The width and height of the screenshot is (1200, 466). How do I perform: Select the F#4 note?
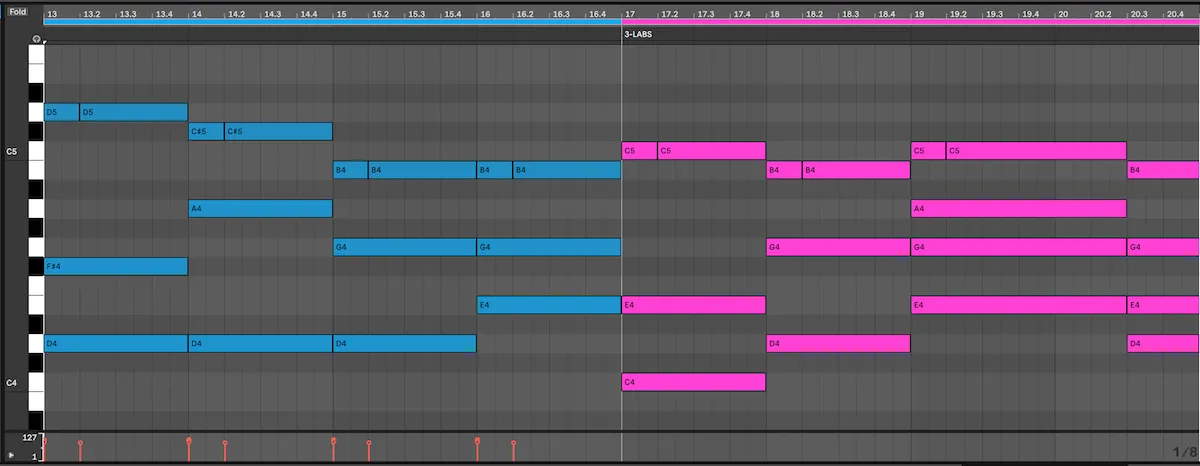tap(116, 266)
